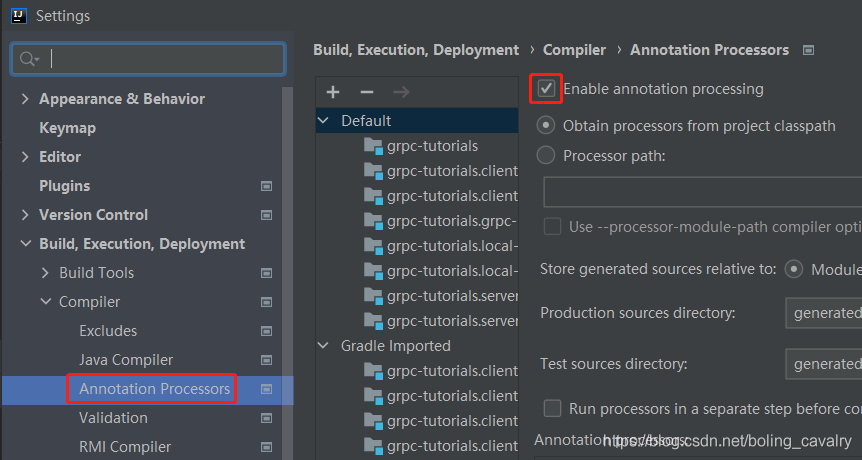
Task: Click project-level icon beside Plugins
Action: (266, 186)
